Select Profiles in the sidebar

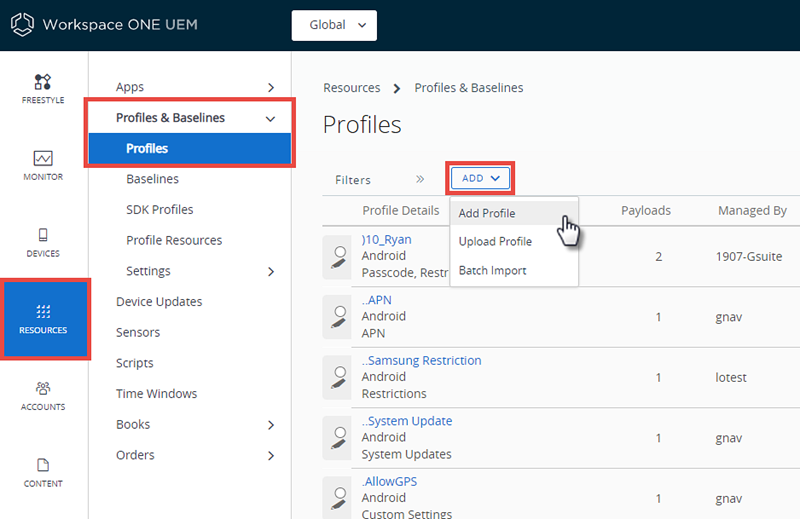[190, 149]
